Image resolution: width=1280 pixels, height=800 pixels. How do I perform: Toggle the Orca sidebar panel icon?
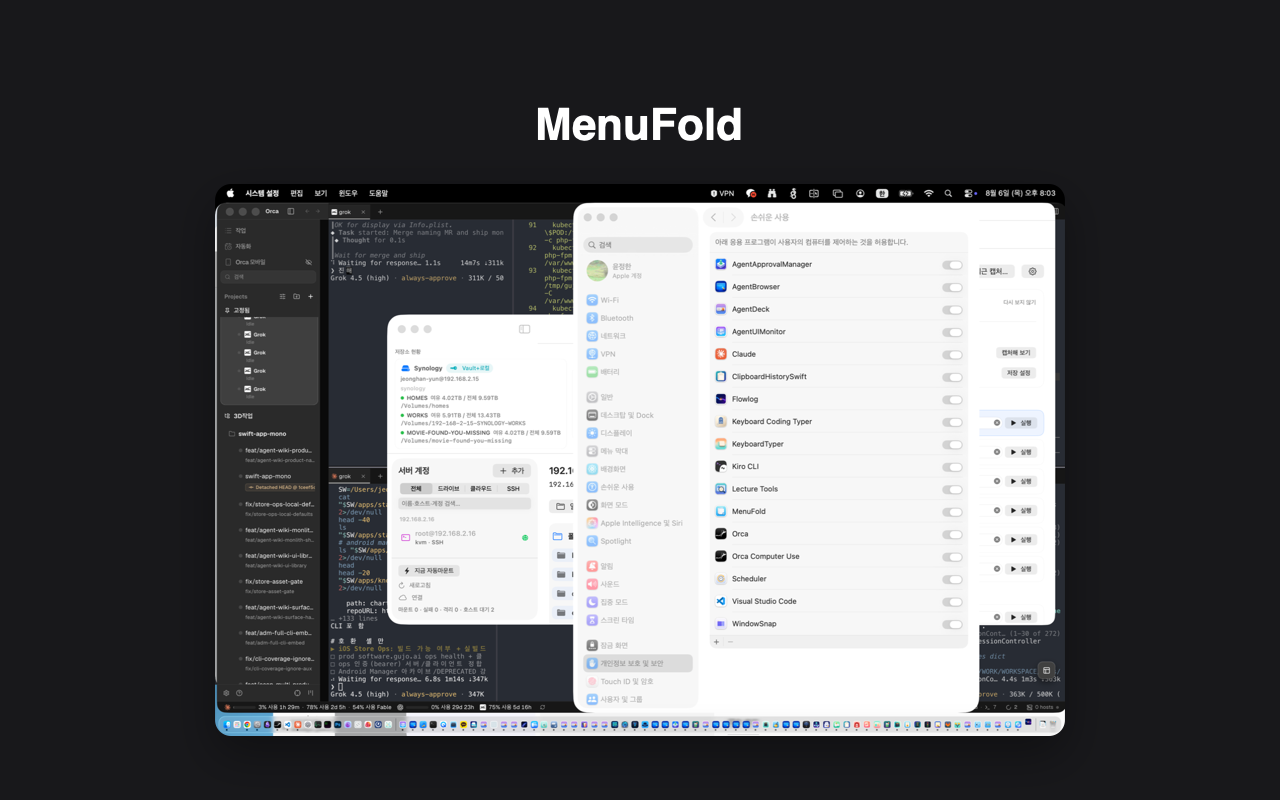click(291, 212)
